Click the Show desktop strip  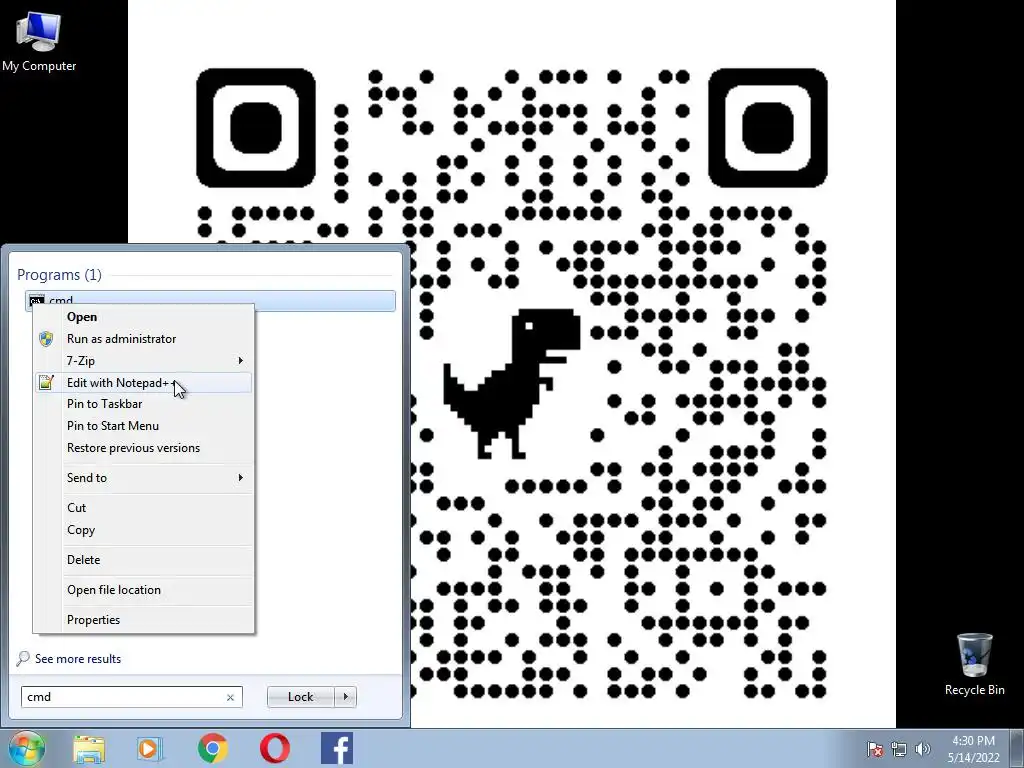point(1019,748)
